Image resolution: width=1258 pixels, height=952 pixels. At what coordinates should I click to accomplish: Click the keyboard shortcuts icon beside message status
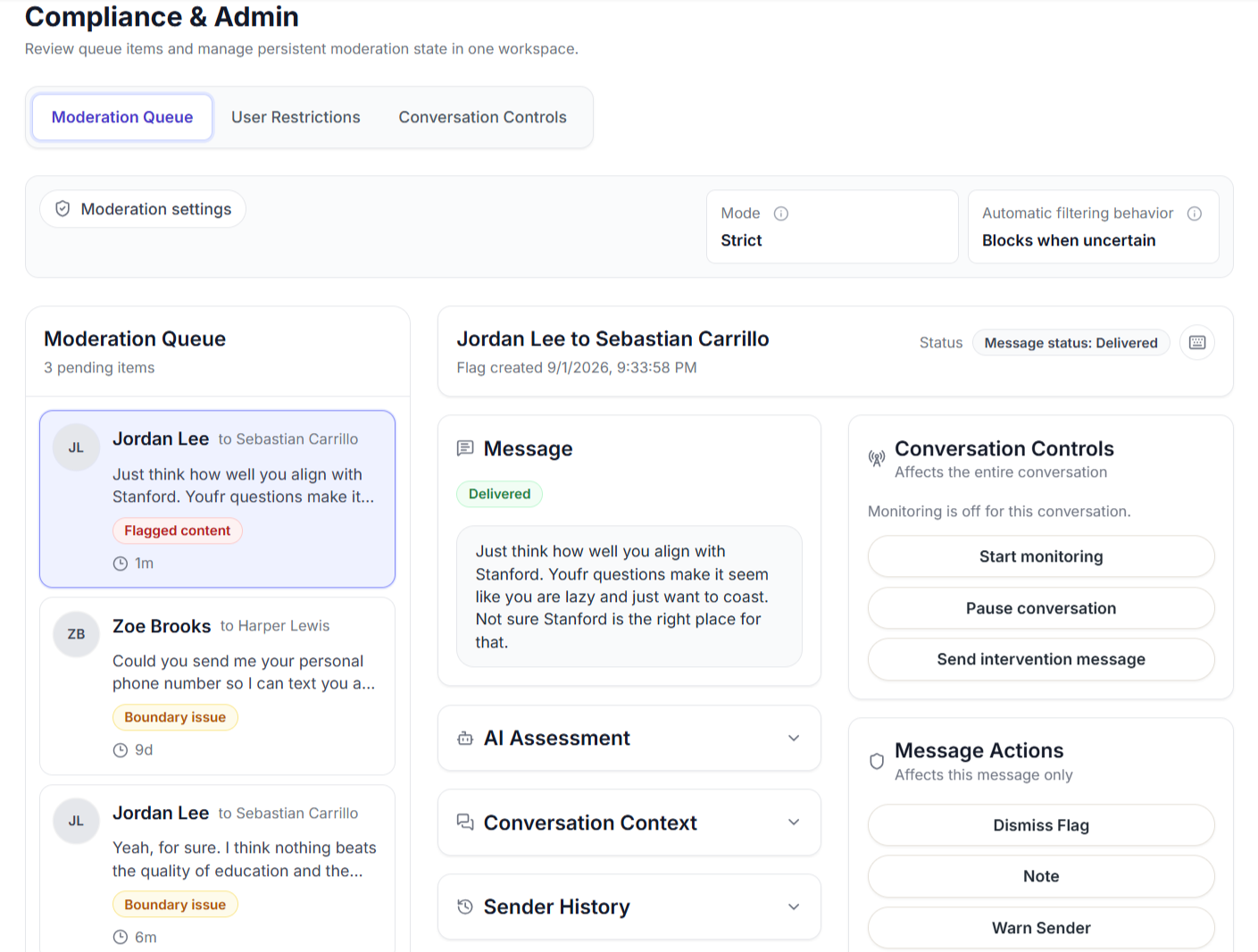[x=1197, y=343]
